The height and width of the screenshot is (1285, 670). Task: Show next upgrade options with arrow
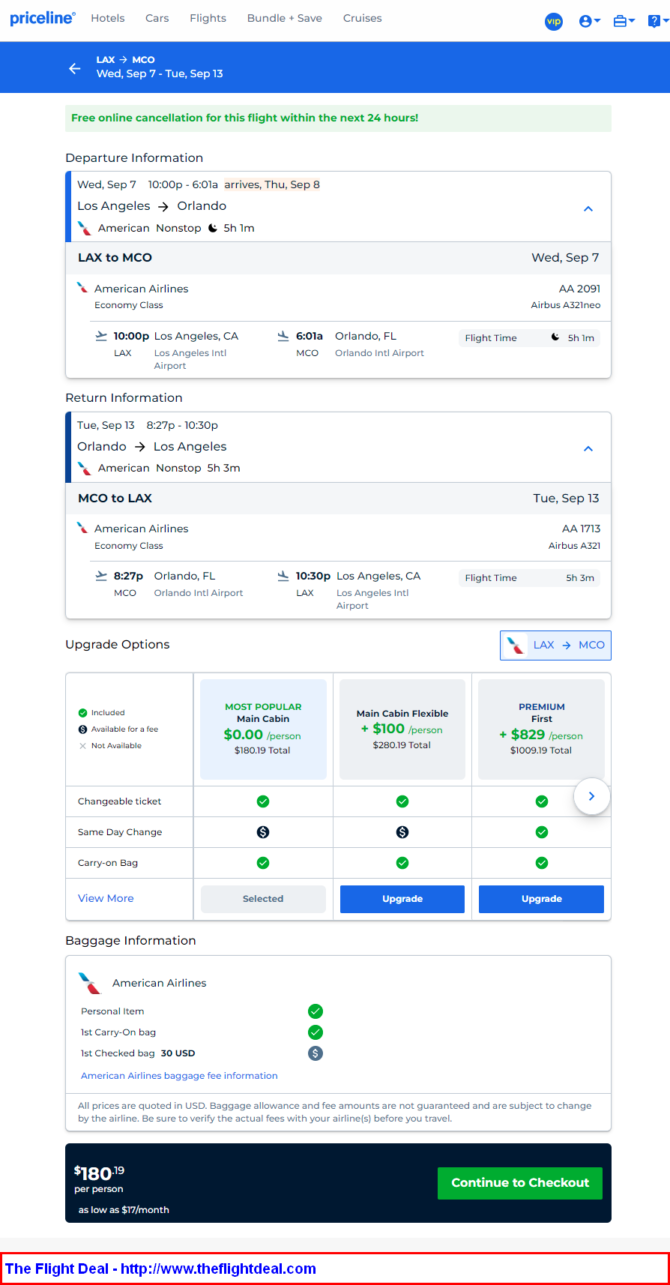[x=591, y=796]
